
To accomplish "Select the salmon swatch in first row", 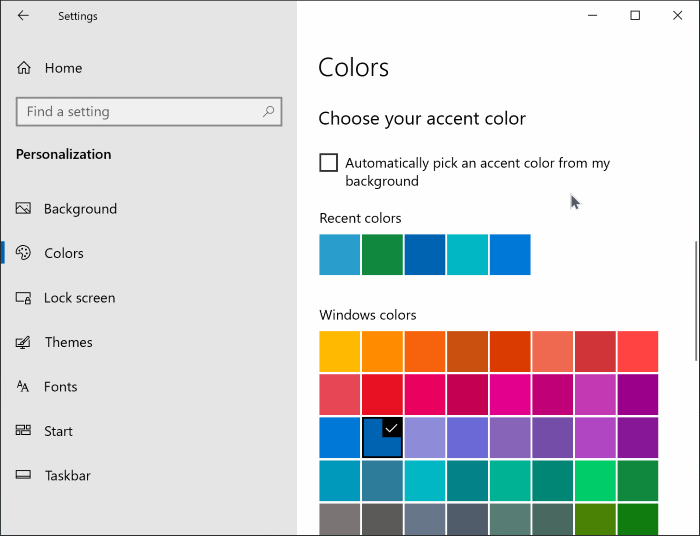I will 553,351.
